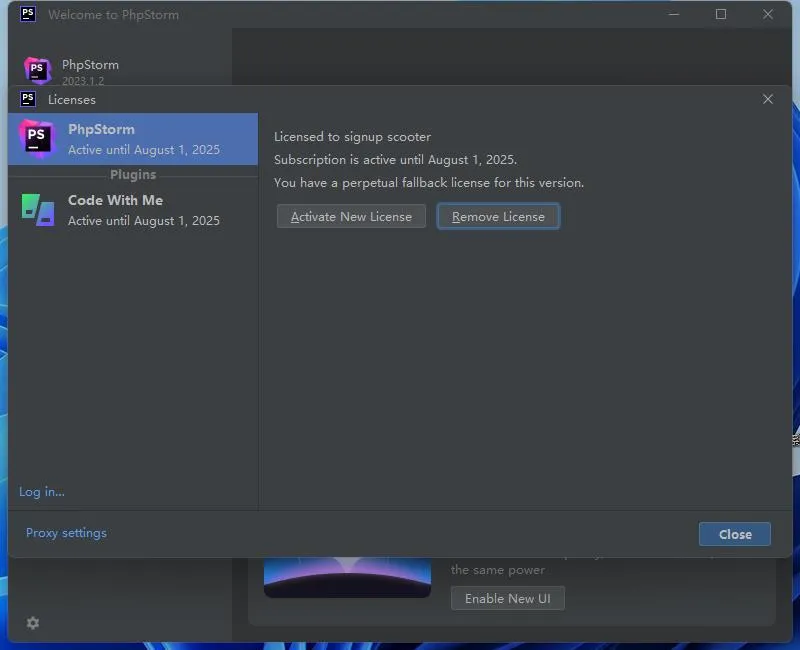Open settings gear in Welcome window

[33, 623]
